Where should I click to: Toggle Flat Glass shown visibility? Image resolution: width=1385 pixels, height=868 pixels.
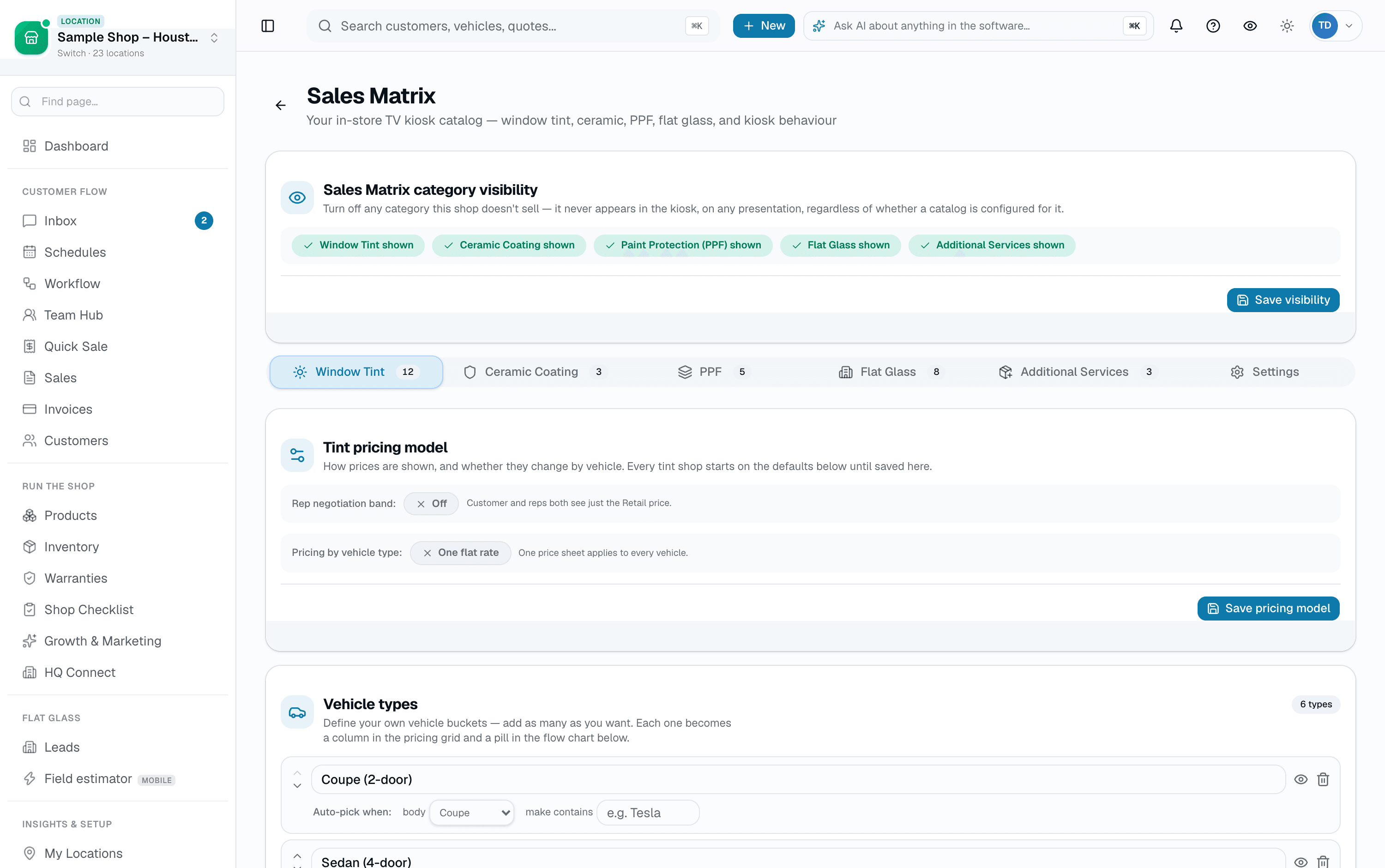(840, 245)
